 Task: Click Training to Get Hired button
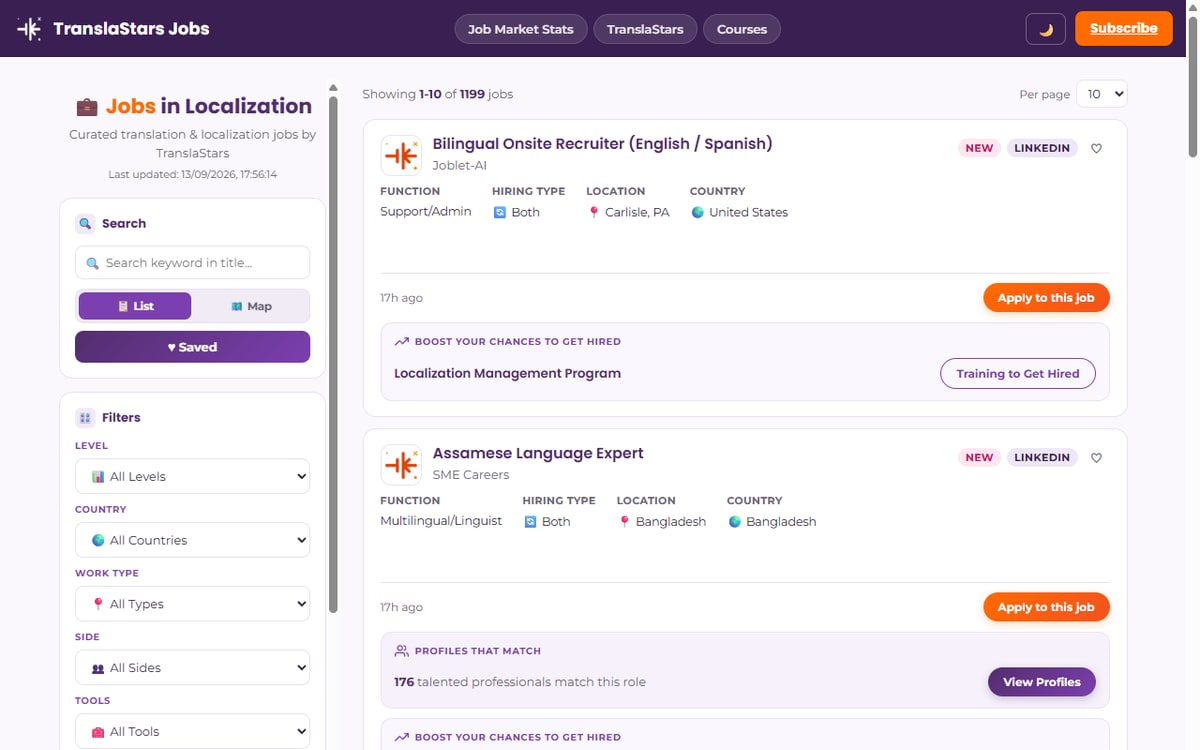(x=1018, y=373)
